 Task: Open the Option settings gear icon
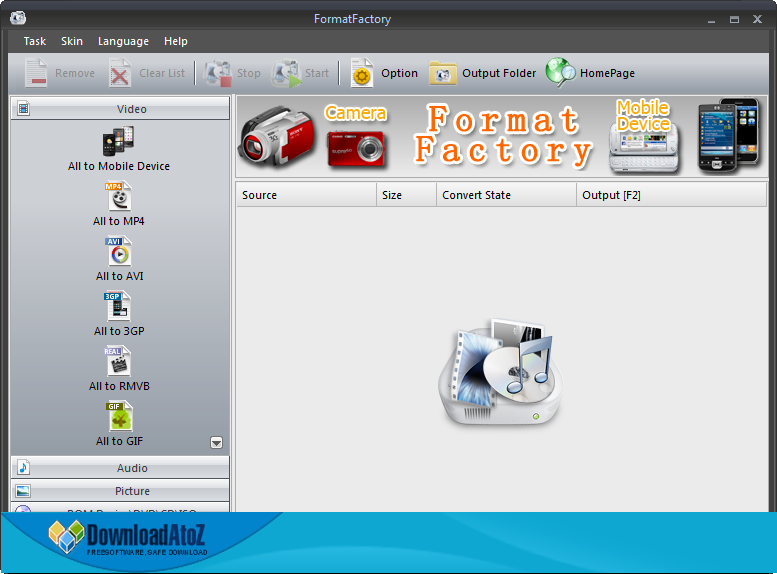(x=362, y=73)
